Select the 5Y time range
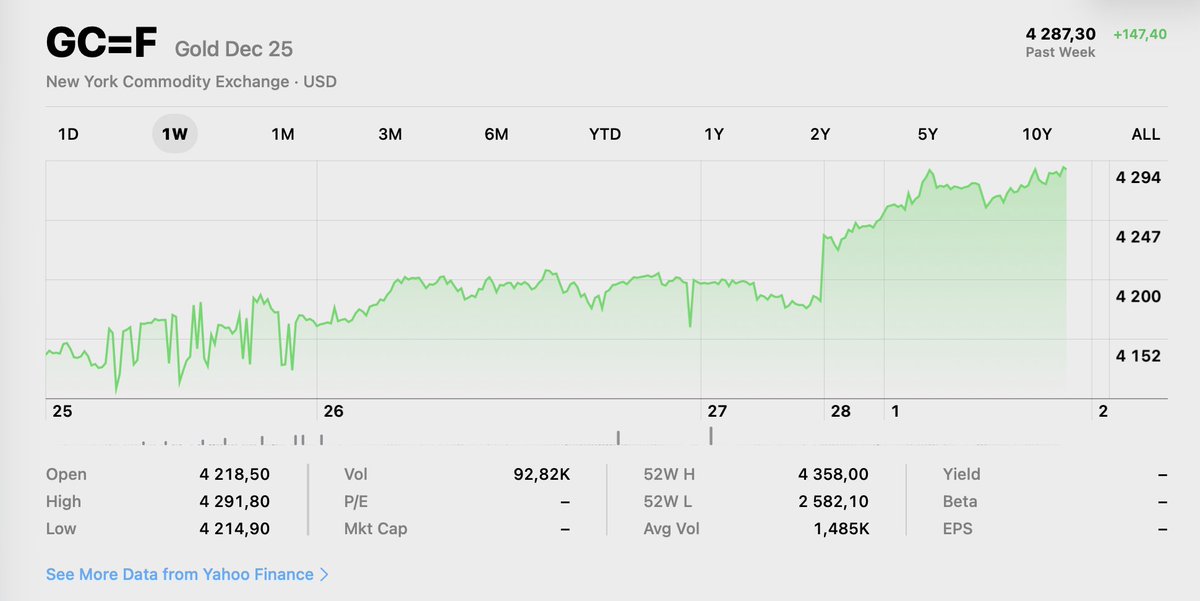 point(927,134)
